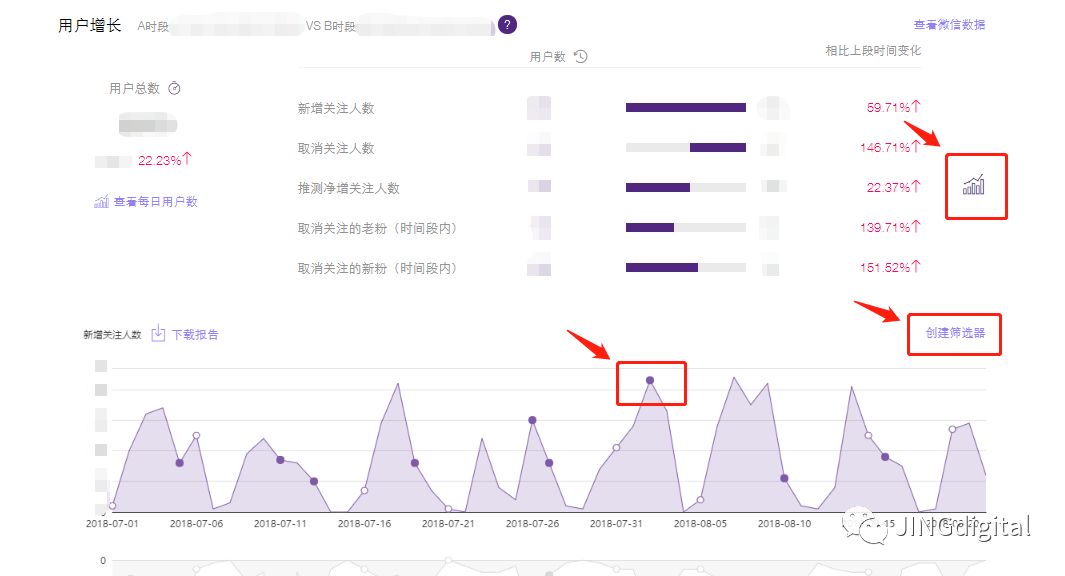Select the highlighted peak point above 2018-07-31
This screenshot has width=1065, height=576.
click(x=651, y=379)
